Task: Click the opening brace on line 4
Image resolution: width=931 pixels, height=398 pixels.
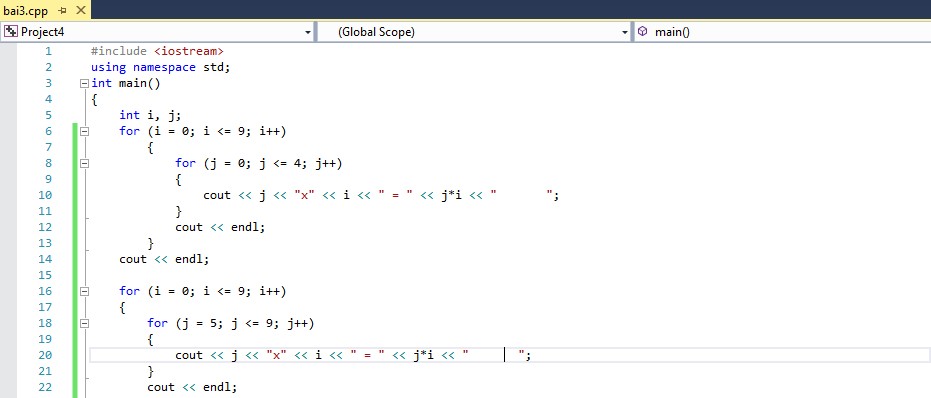Action: click(x=94, y=99)
